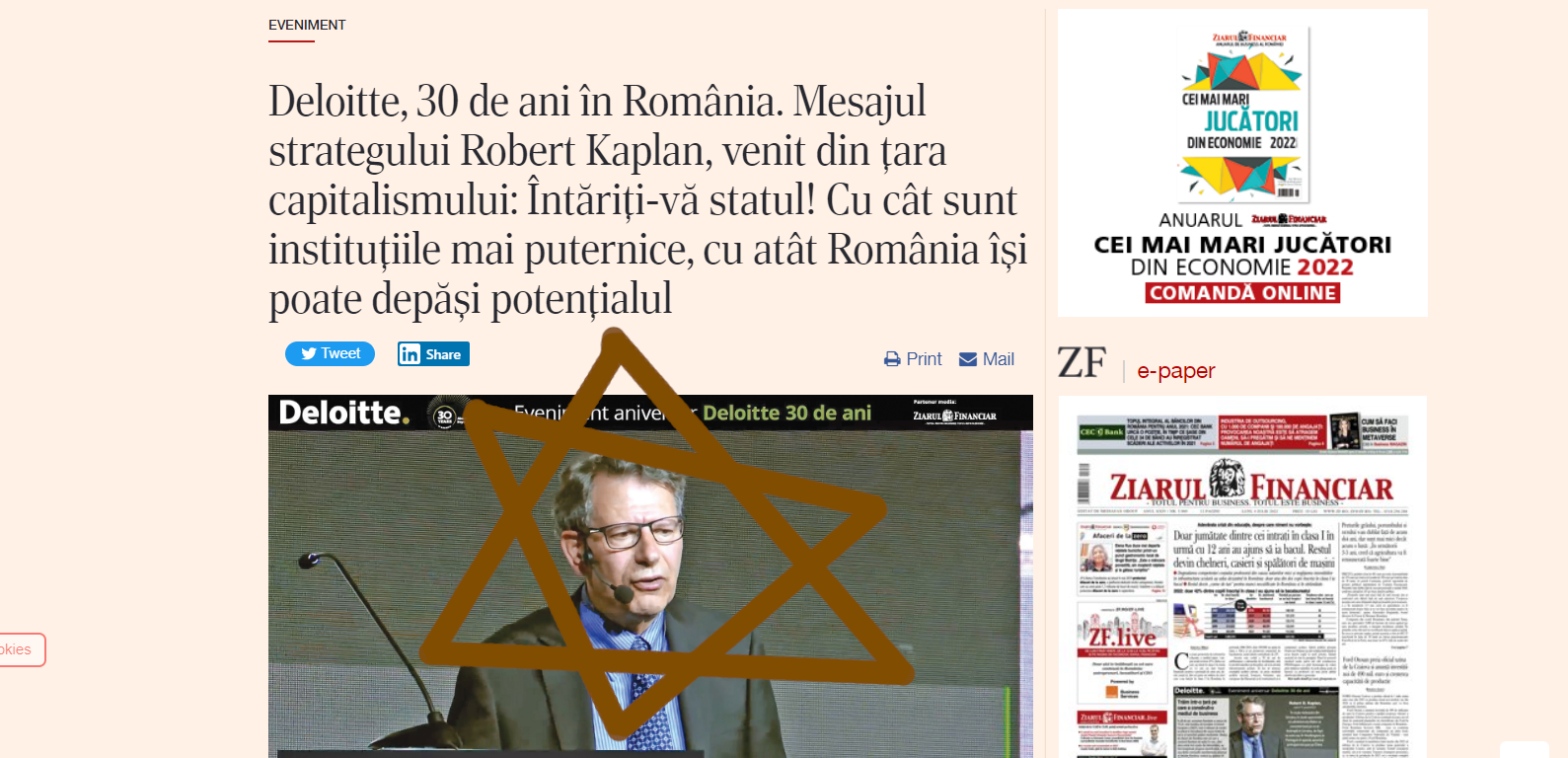Click the Print text link
This screenshot has width=1568, height=758.
(924, 359)
